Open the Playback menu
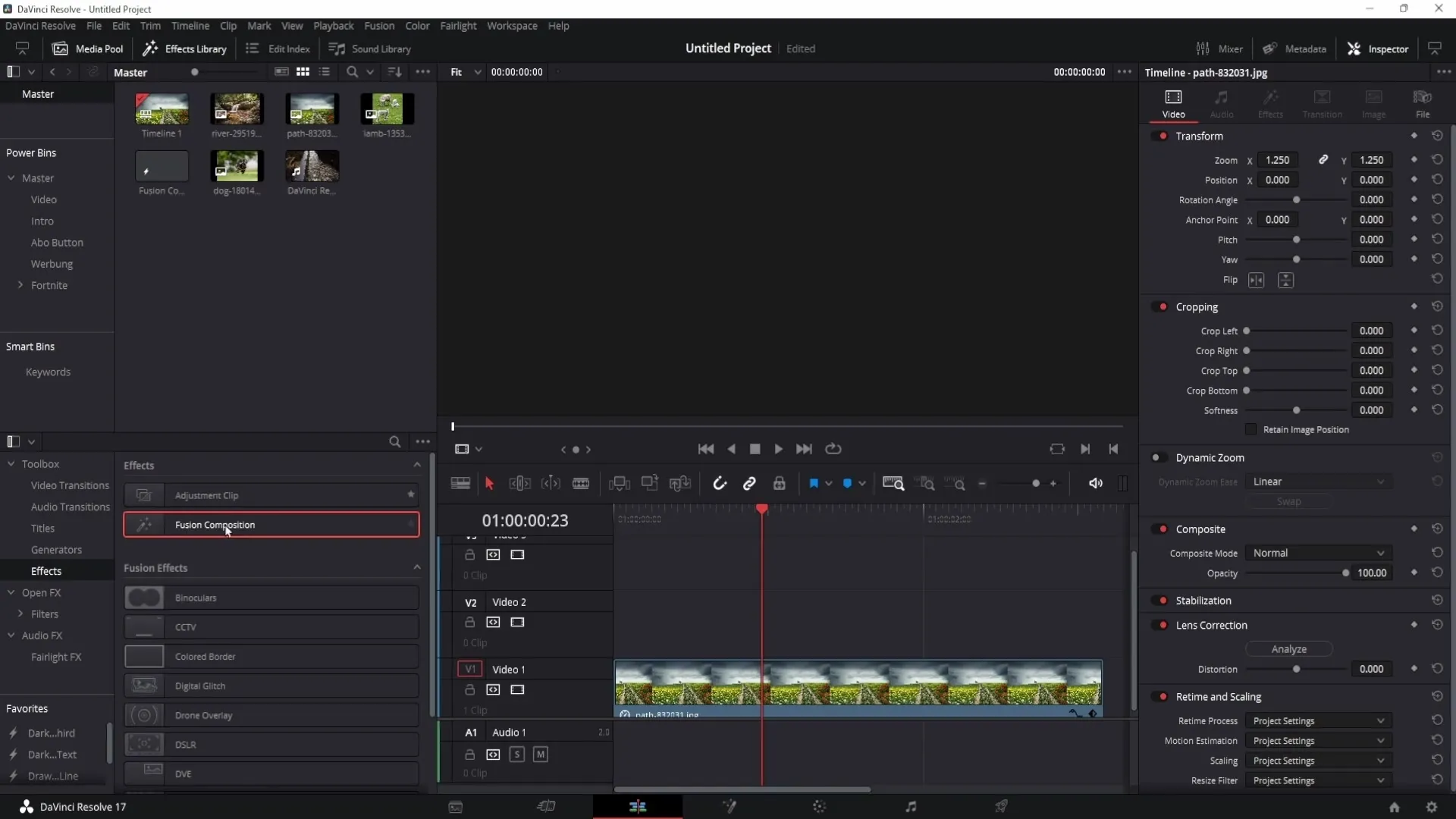 [333, 26]
